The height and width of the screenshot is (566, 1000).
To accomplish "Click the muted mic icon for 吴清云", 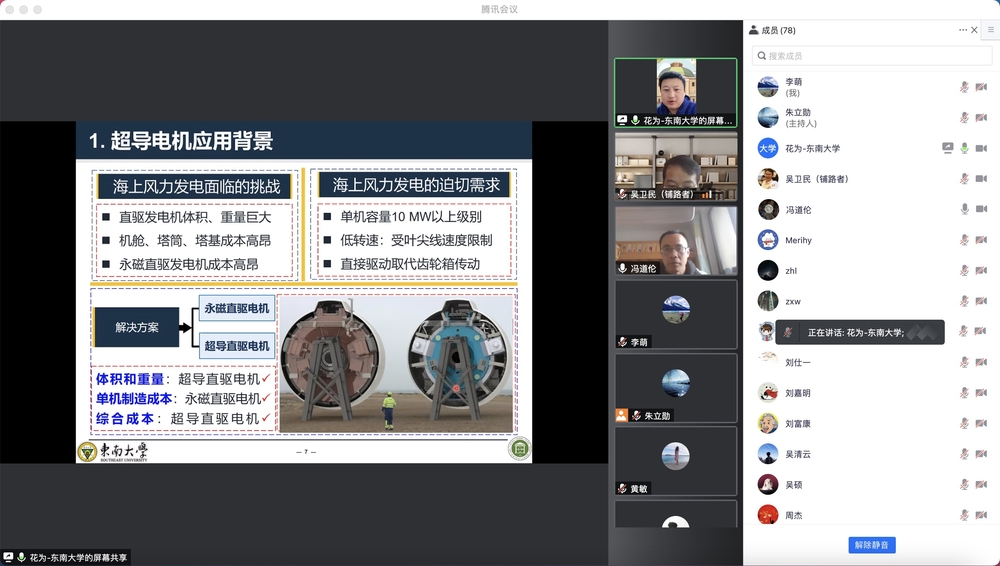I will pos(964,454).
